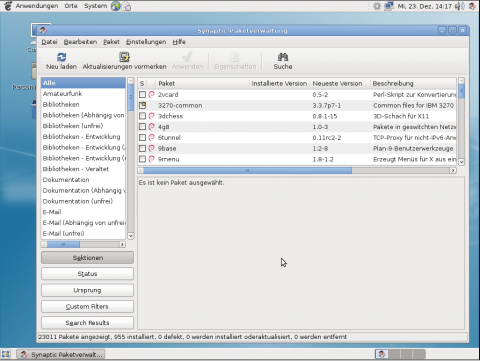Click section list scrollbar down arrow
The width and height of the screenshot is (480, 361).
click(131, 236)
